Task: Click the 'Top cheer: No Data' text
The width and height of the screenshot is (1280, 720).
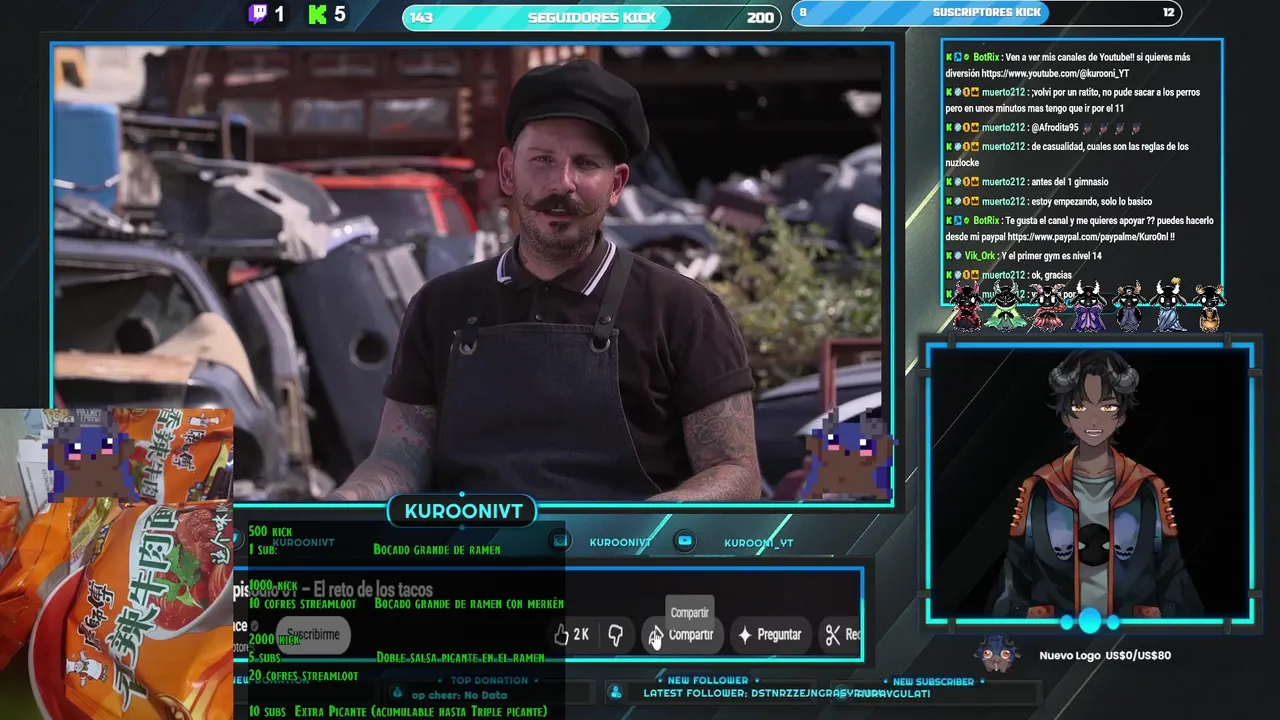Action: click(x=460, y=695)
